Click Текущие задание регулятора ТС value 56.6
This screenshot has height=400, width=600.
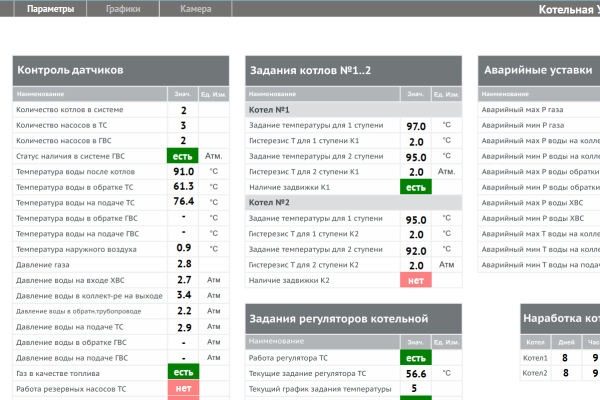(x=416, y=373)
